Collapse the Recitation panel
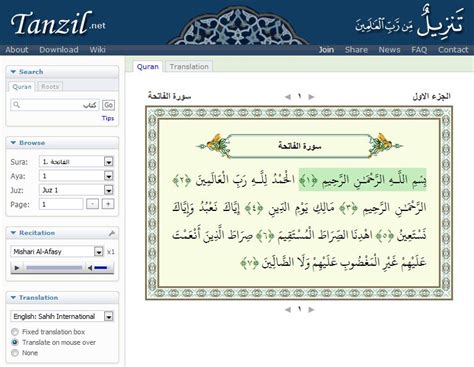The width and height of the screenshot is (474, 367). point(13,233)
